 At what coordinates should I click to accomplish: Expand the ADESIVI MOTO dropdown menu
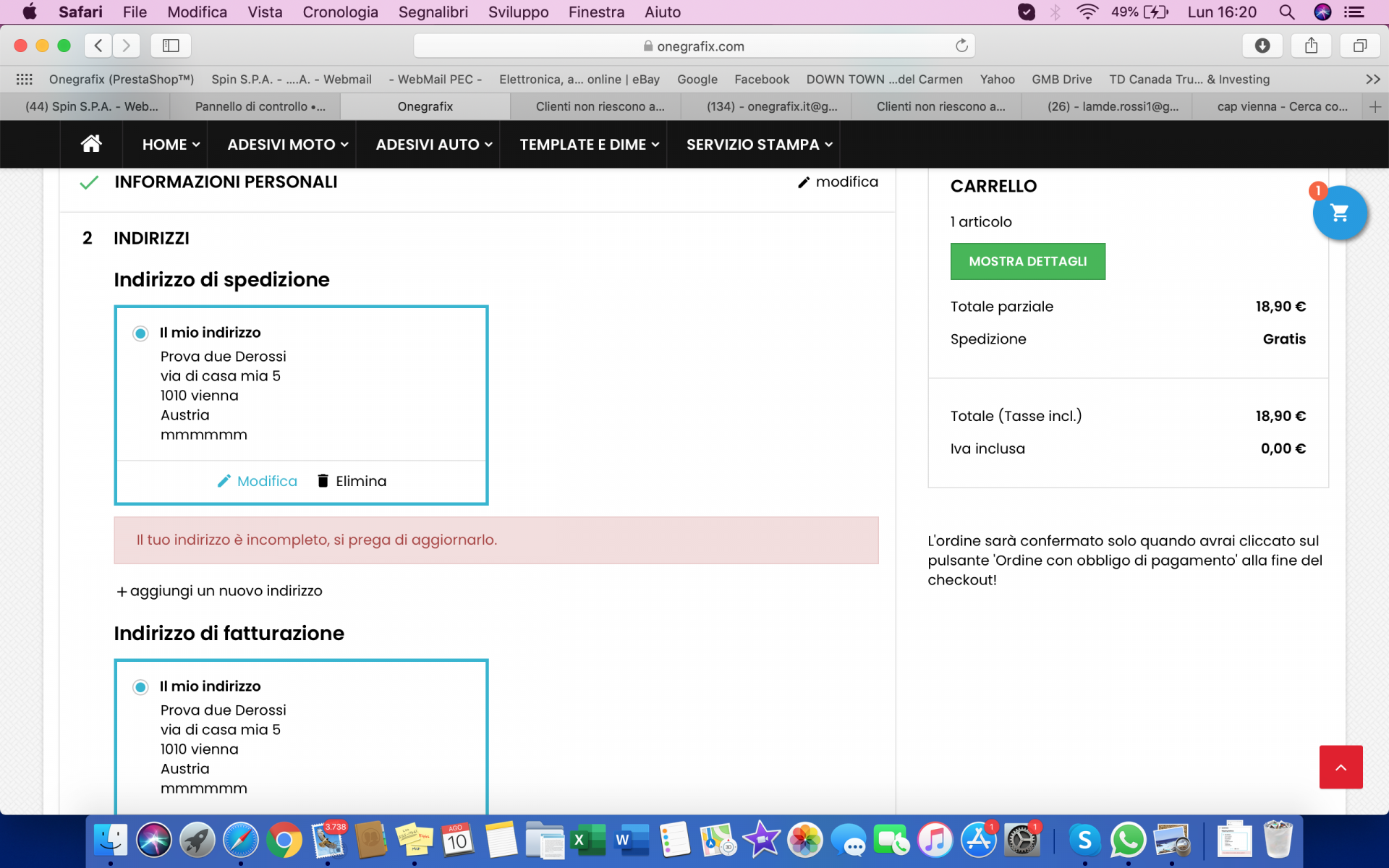tap(288, 145)
